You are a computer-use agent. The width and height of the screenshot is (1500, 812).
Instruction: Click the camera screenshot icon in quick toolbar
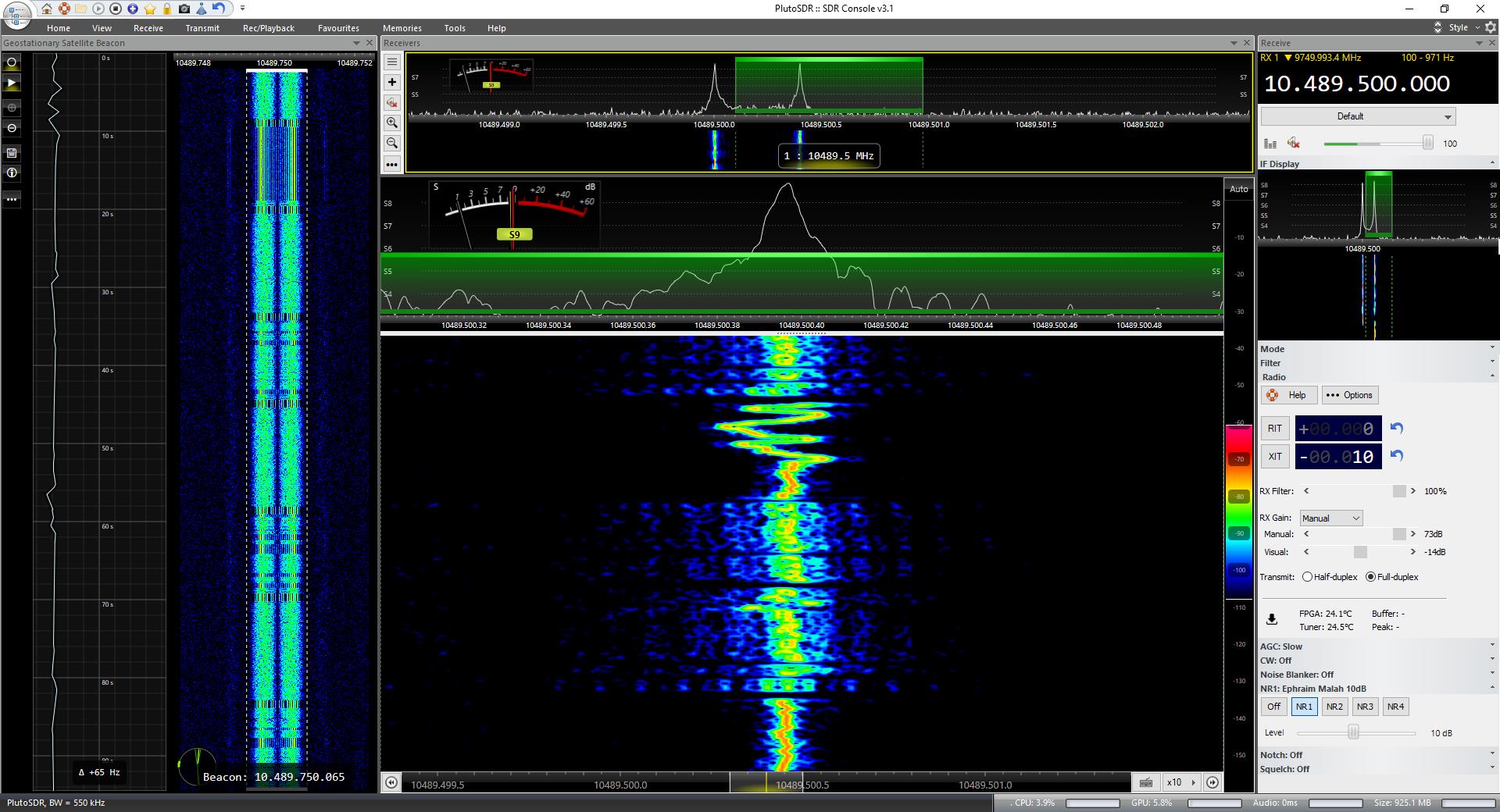184,9
